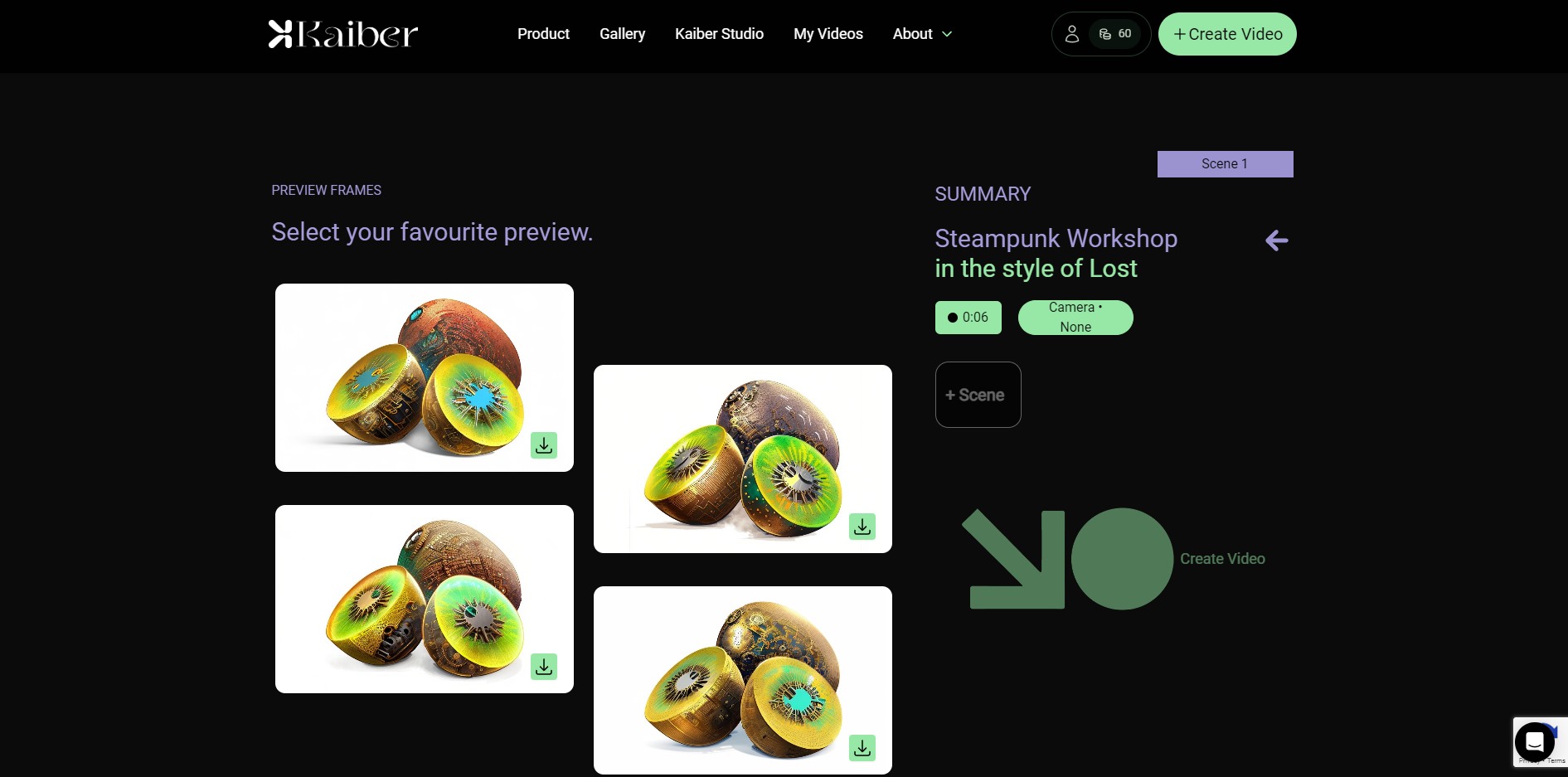Viewport: 1568px width, 777px height.
Task: Open the Gallery menu item
Action: [x=622, y=34]
